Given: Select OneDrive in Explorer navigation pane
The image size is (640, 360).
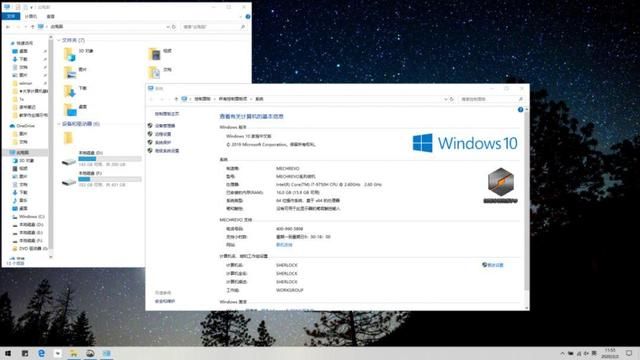Looking at the screenshot, I should [x=24, y=126].
